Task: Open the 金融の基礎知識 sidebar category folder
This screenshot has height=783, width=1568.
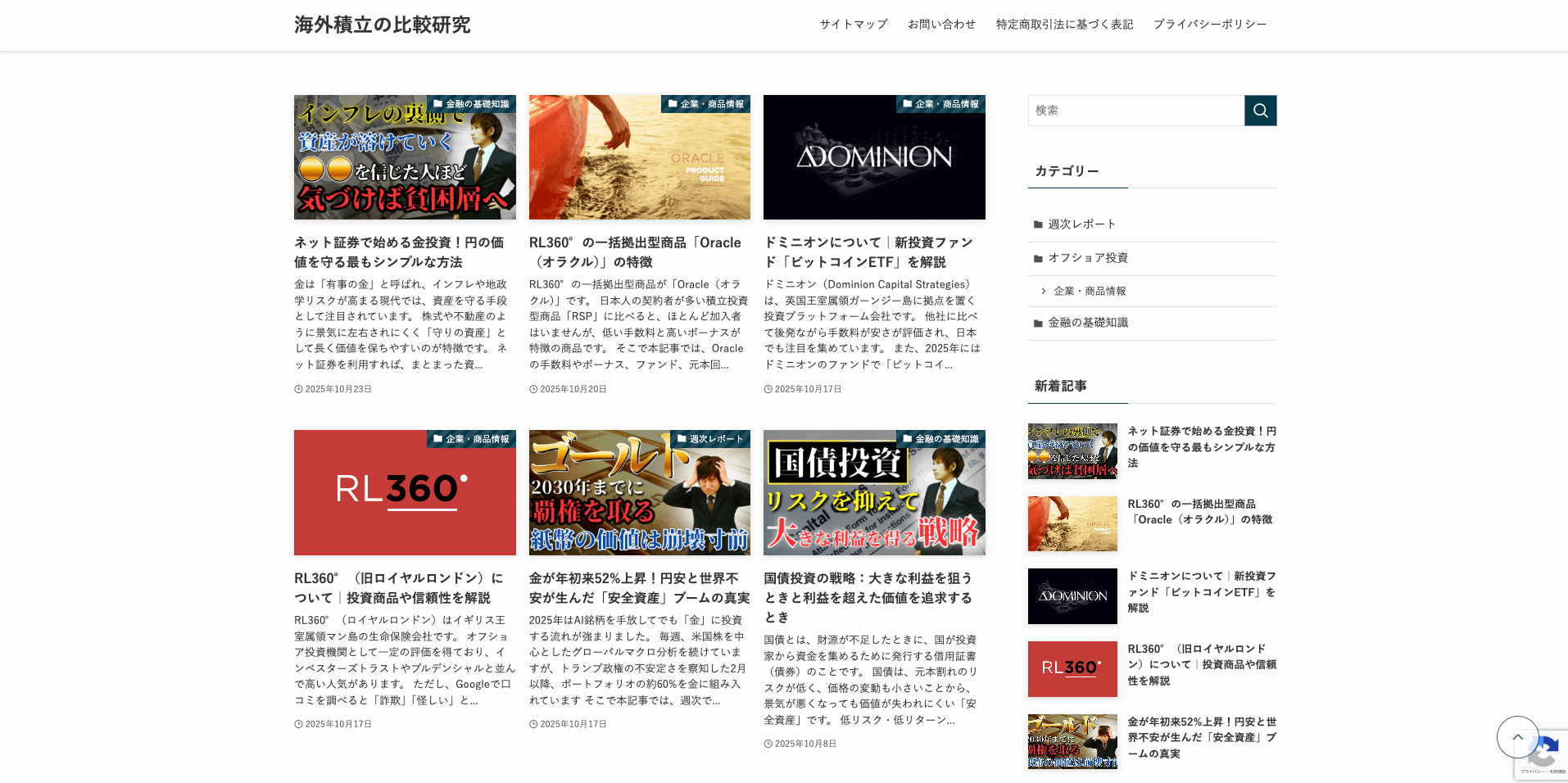Action: point(1087,323)
